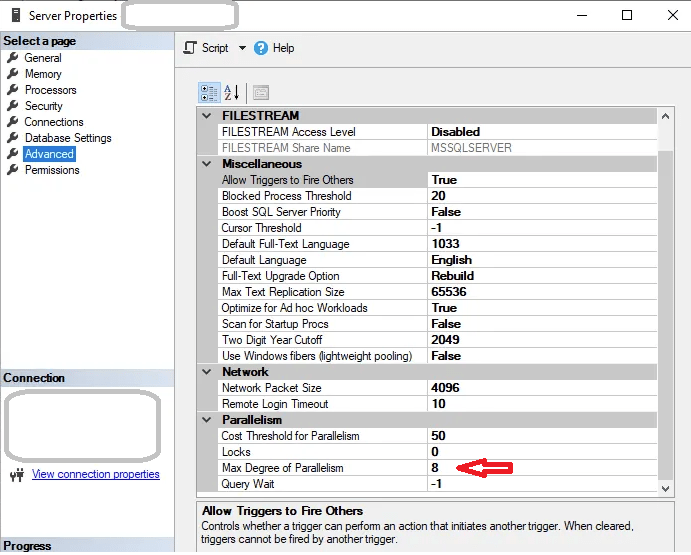Open the Permissions page
Screen dimensions: 691x555
tap(52, 170)
